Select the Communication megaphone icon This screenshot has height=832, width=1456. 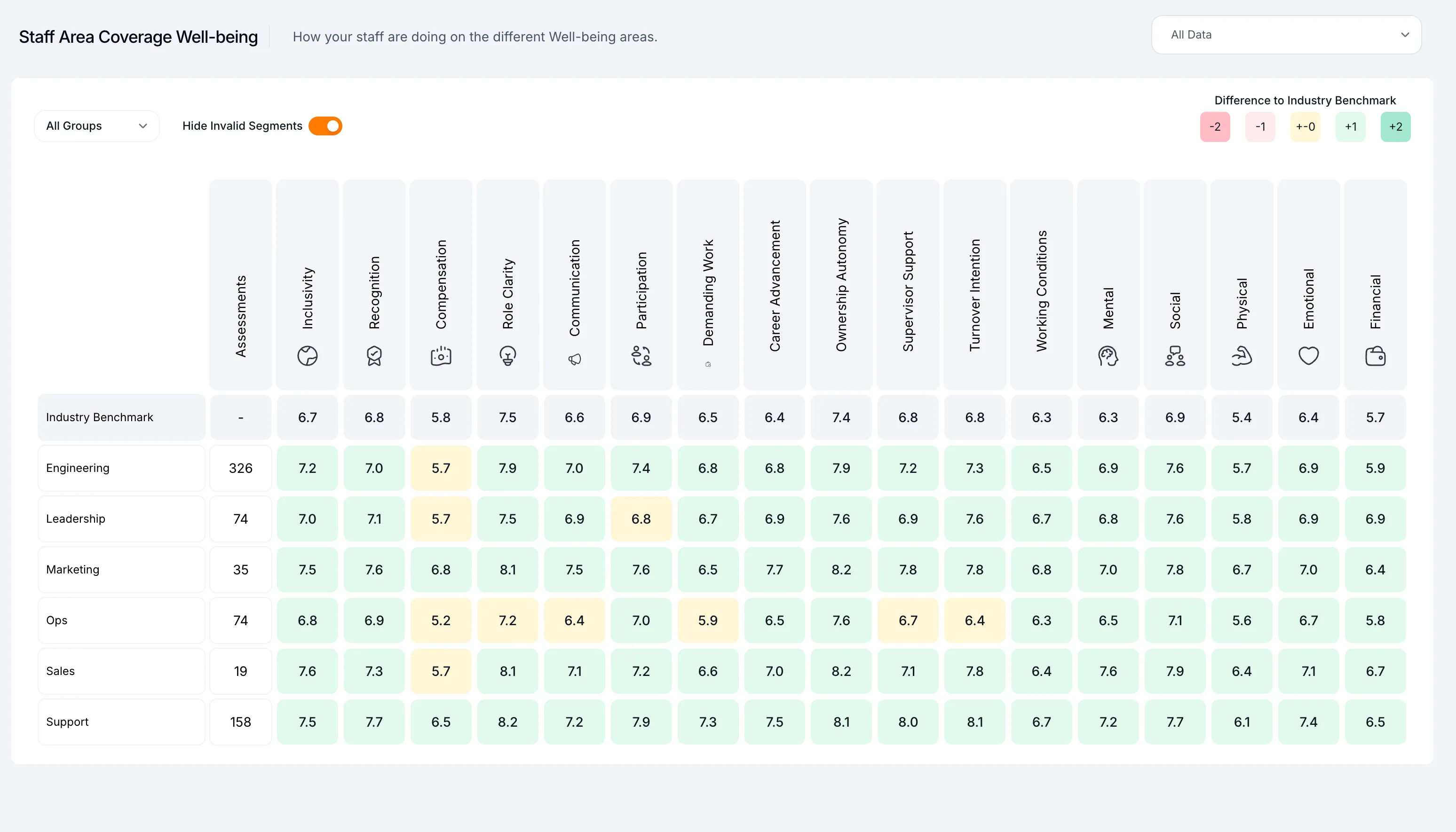575,358
